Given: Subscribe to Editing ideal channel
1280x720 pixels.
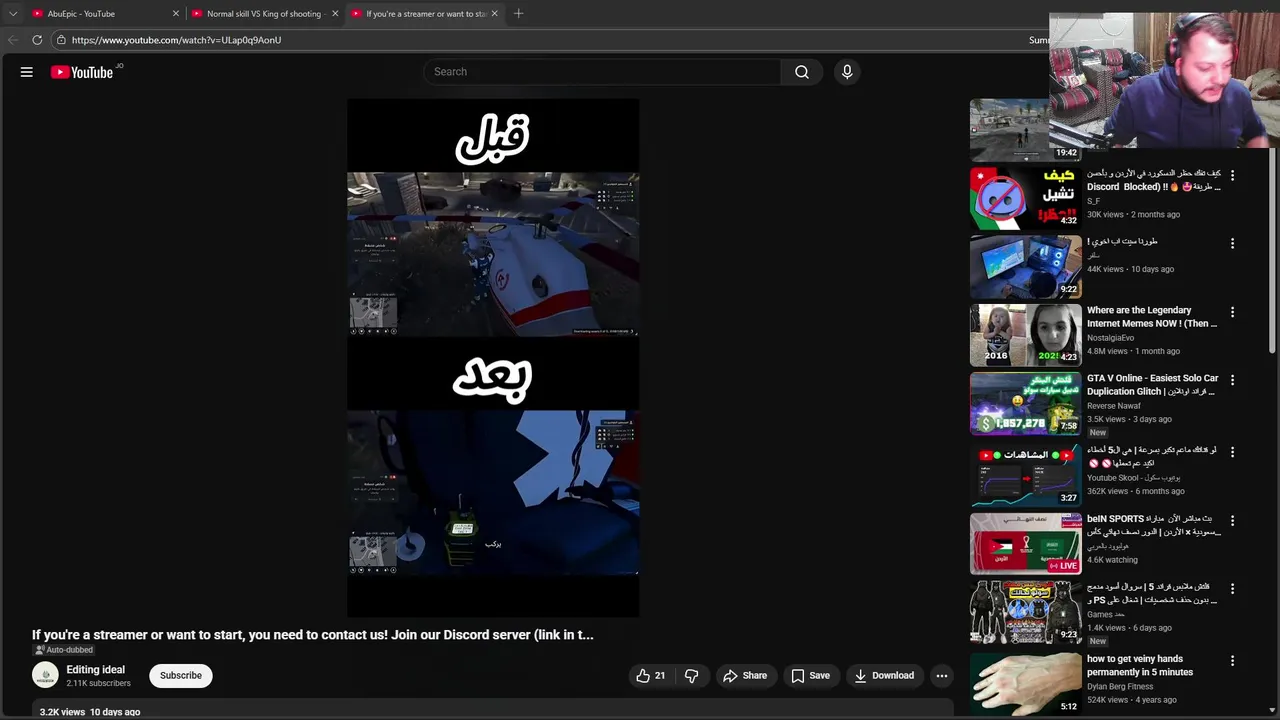Looking at the screenshot, I should coord(181,676).
